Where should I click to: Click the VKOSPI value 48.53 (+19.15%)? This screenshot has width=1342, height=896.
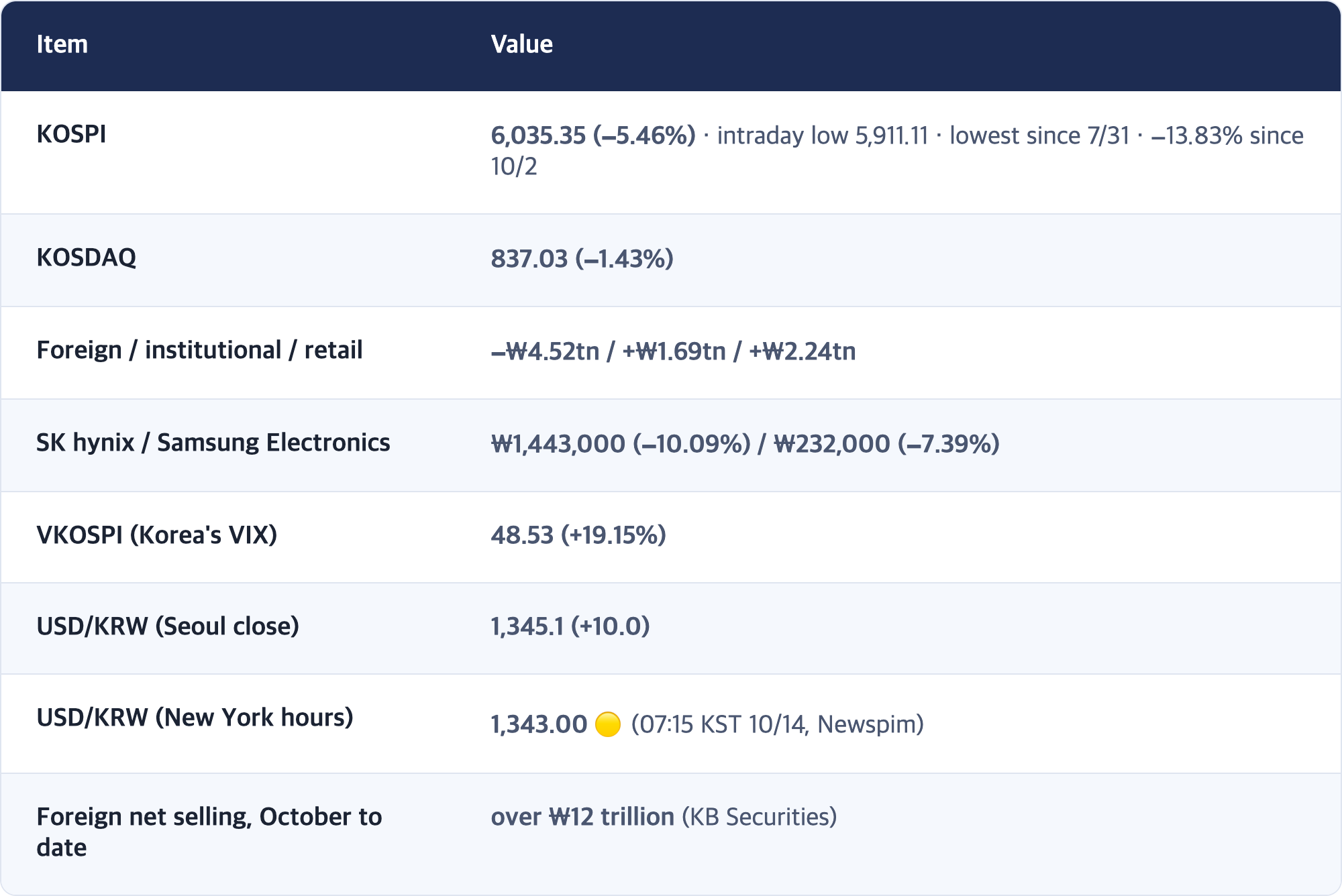click(578, 535)
